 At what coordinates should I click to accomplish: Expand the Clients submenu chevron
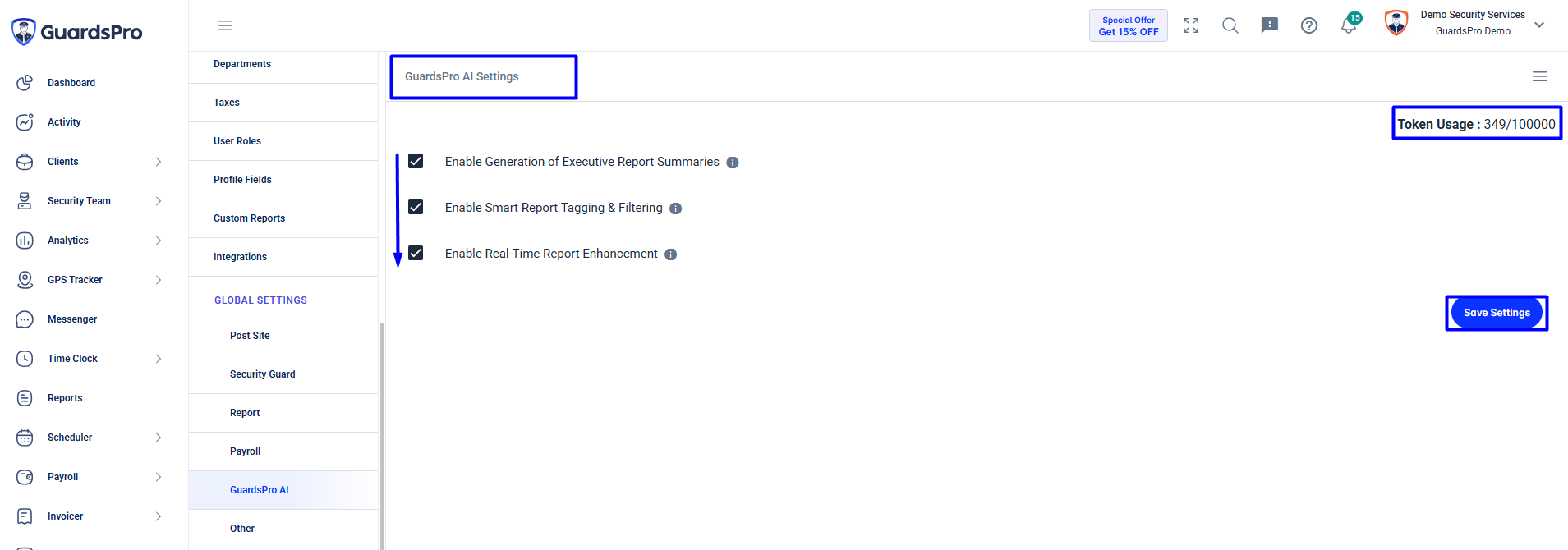pyautogui.click(x=159, y=162)
